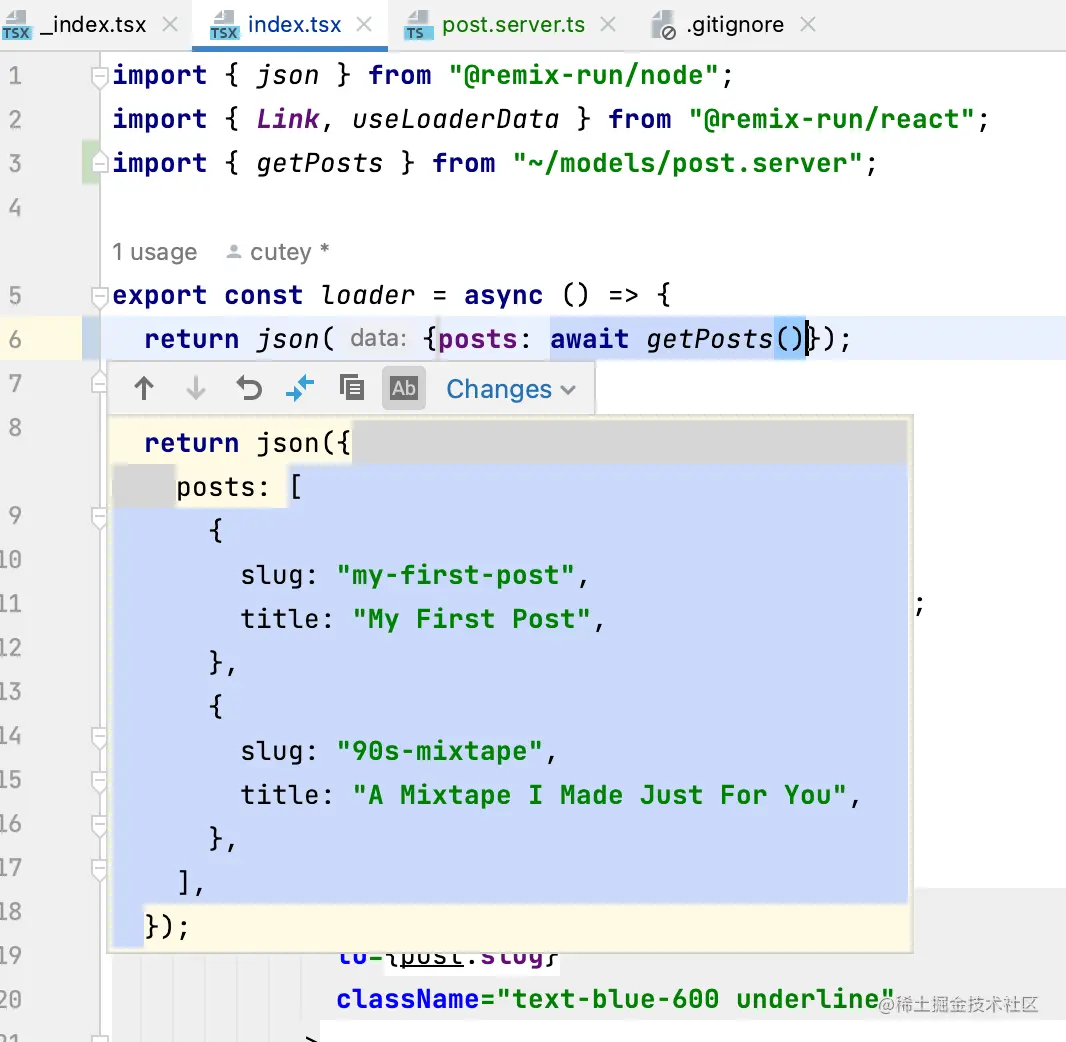The width and height of the screenshot is (1066, 1042).
Task: Click line number 1 in the gutter
Action: [15, 75]
